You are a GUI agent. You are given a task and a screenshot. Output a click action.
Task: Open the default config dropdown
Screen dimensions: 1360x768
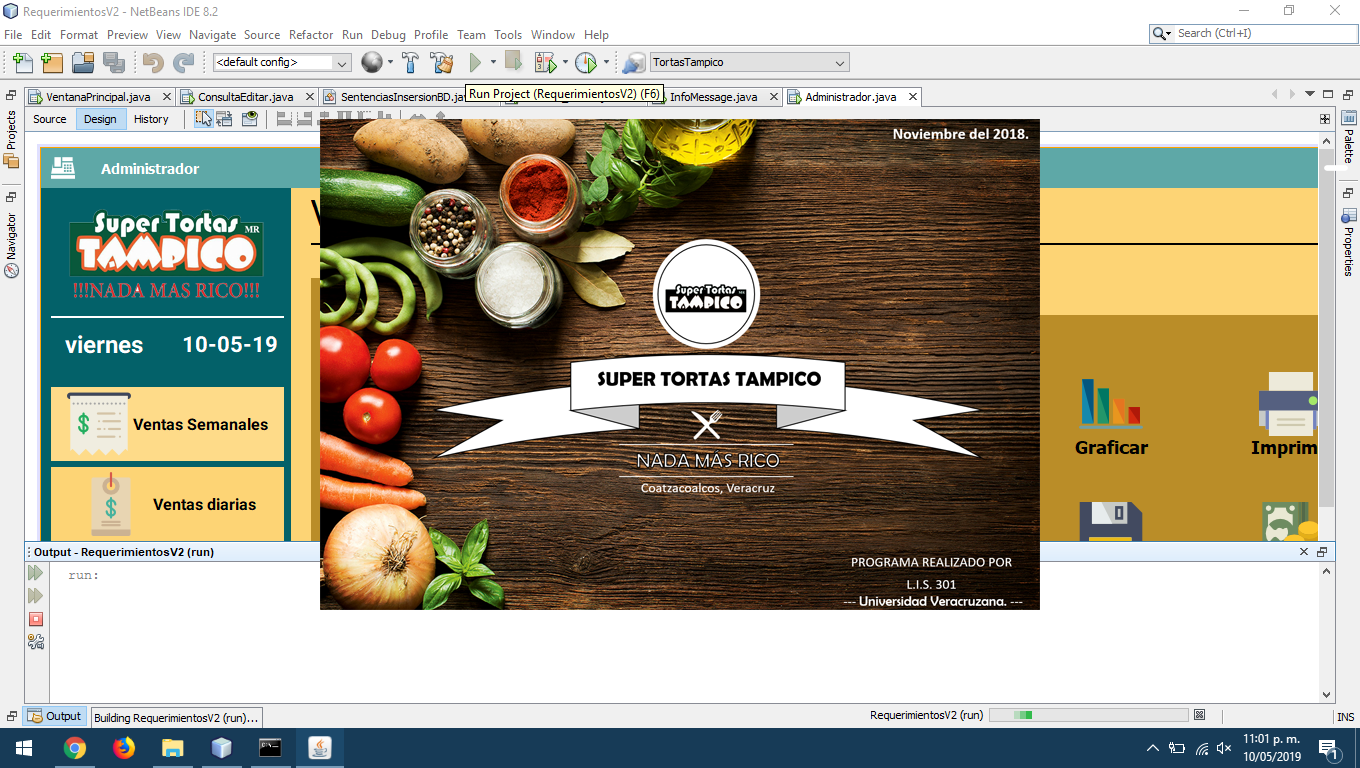(282, 62)
